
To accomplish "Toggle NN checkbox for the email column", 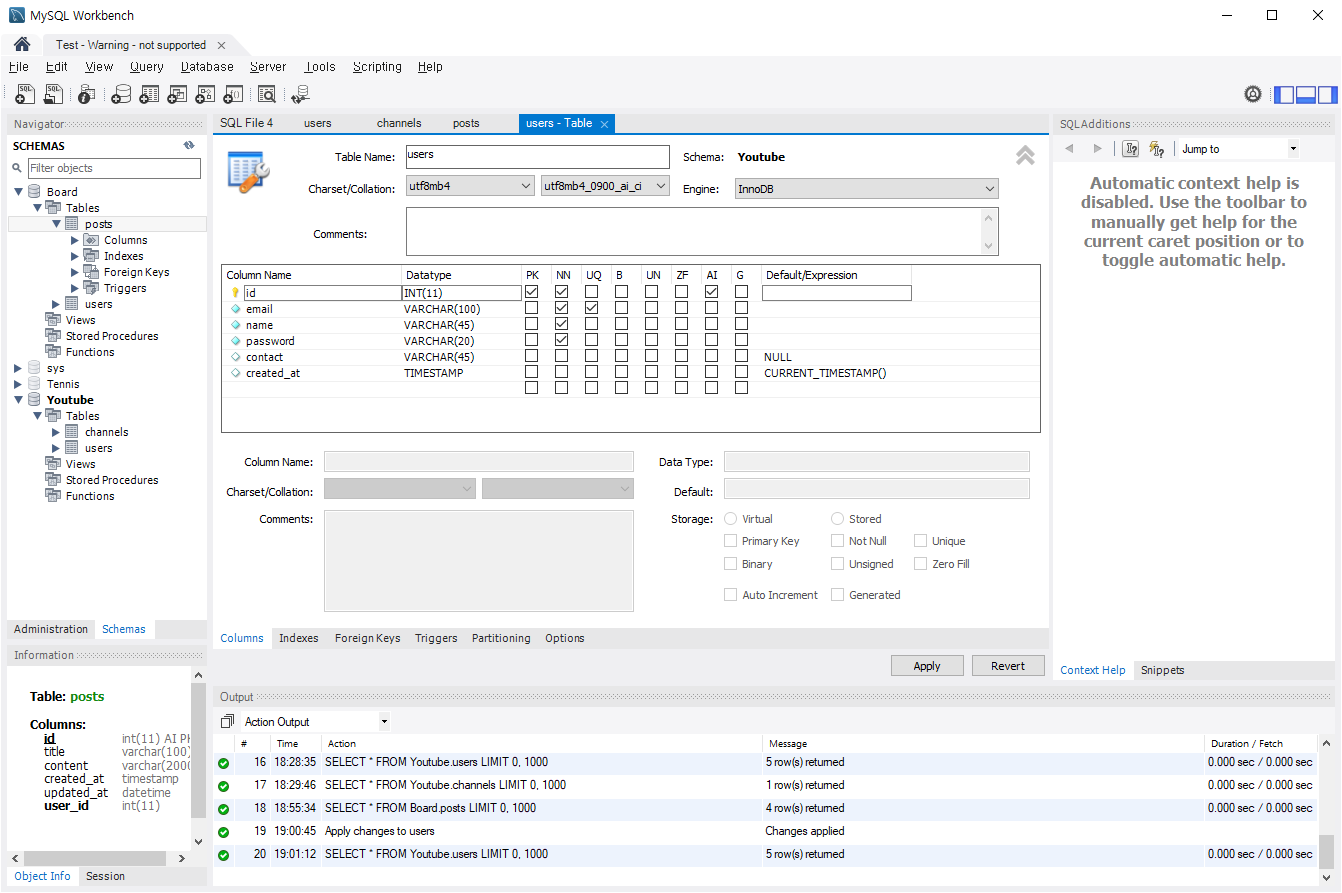I will point(561,308).
